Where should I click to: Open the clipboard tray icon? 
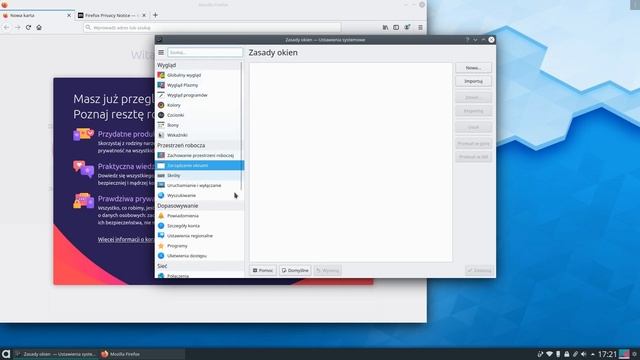click(x=575, y=354)
